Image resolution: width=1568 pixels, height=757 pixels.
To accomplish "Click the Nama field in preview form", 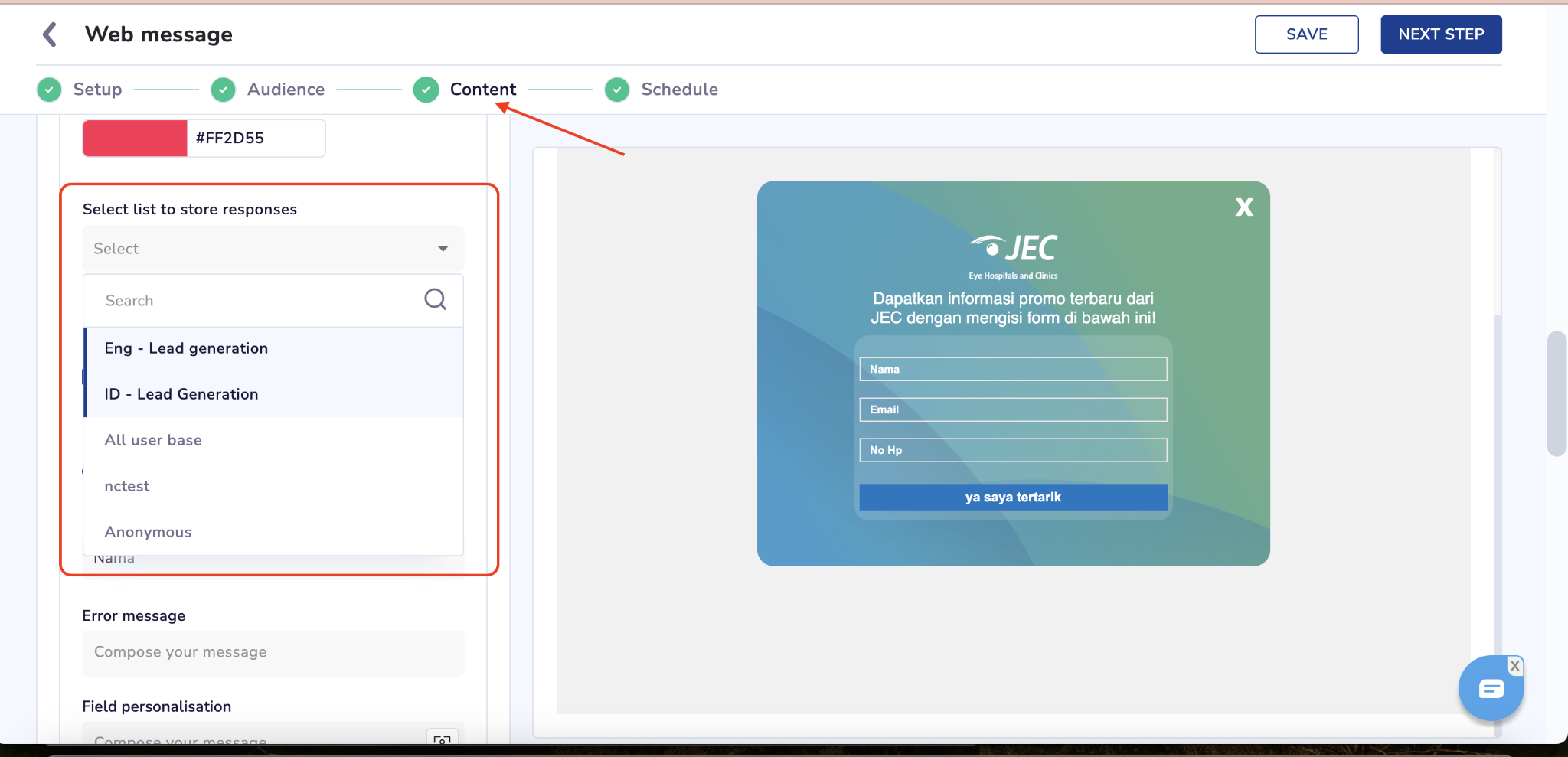I will point(1013,369).
